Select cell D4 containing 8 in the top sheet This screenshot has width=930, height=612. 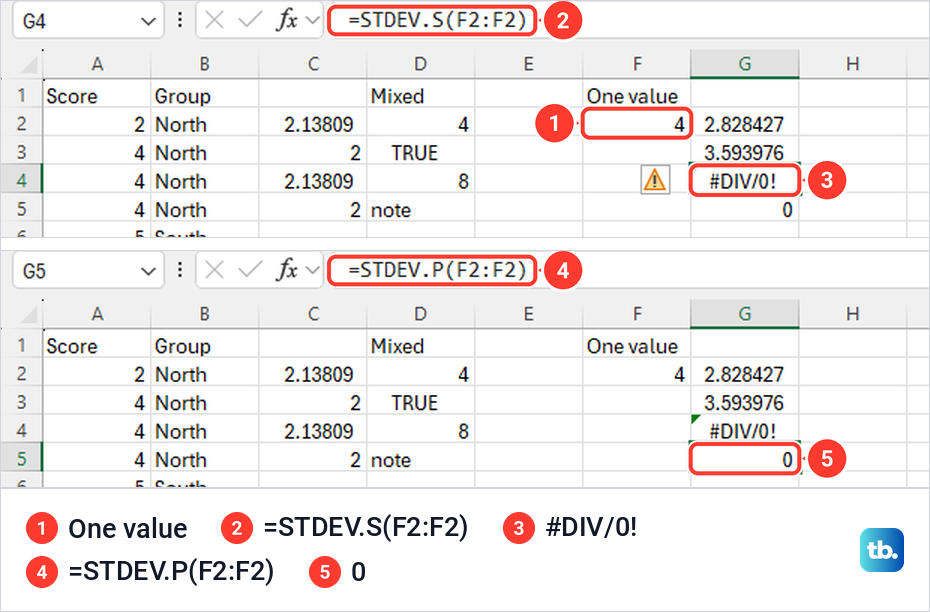421,180
